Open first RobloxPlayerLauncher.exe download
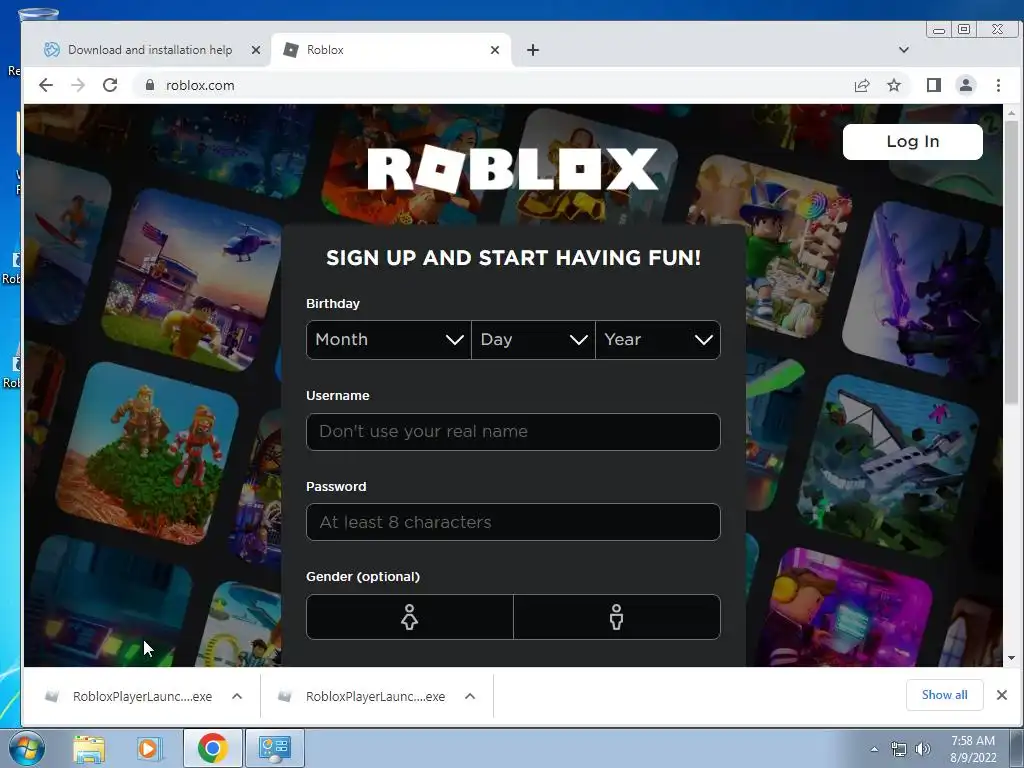Image resolution: width=1024 pixels, height=768 pixels. click(x=129, y=696)
